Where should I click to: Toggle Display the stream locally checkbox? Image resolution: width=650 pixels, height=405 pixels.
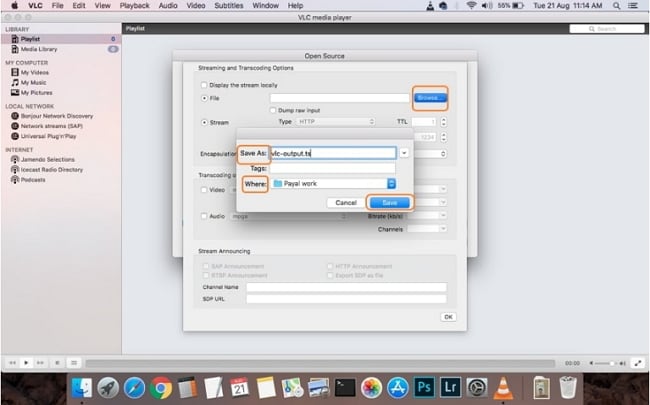(204, 85)
